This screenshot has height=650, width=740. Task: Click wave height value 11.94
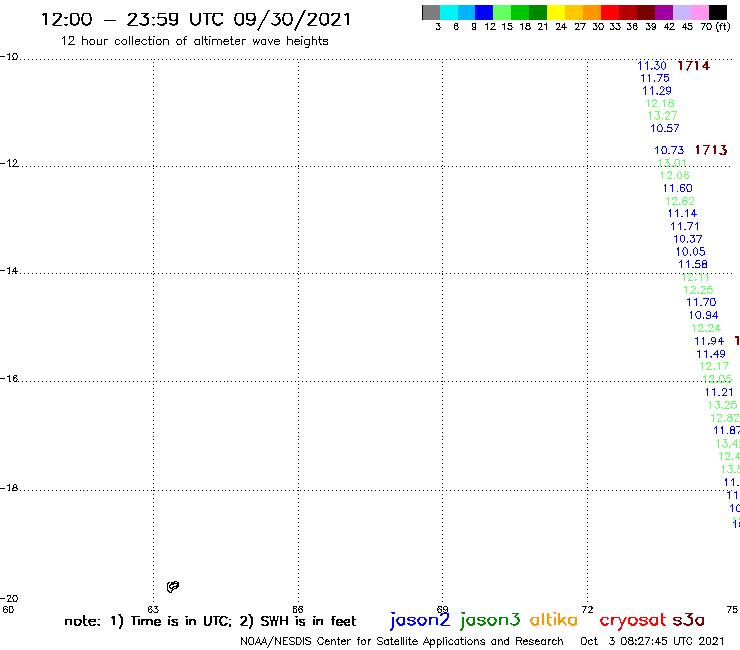(709, 341)
